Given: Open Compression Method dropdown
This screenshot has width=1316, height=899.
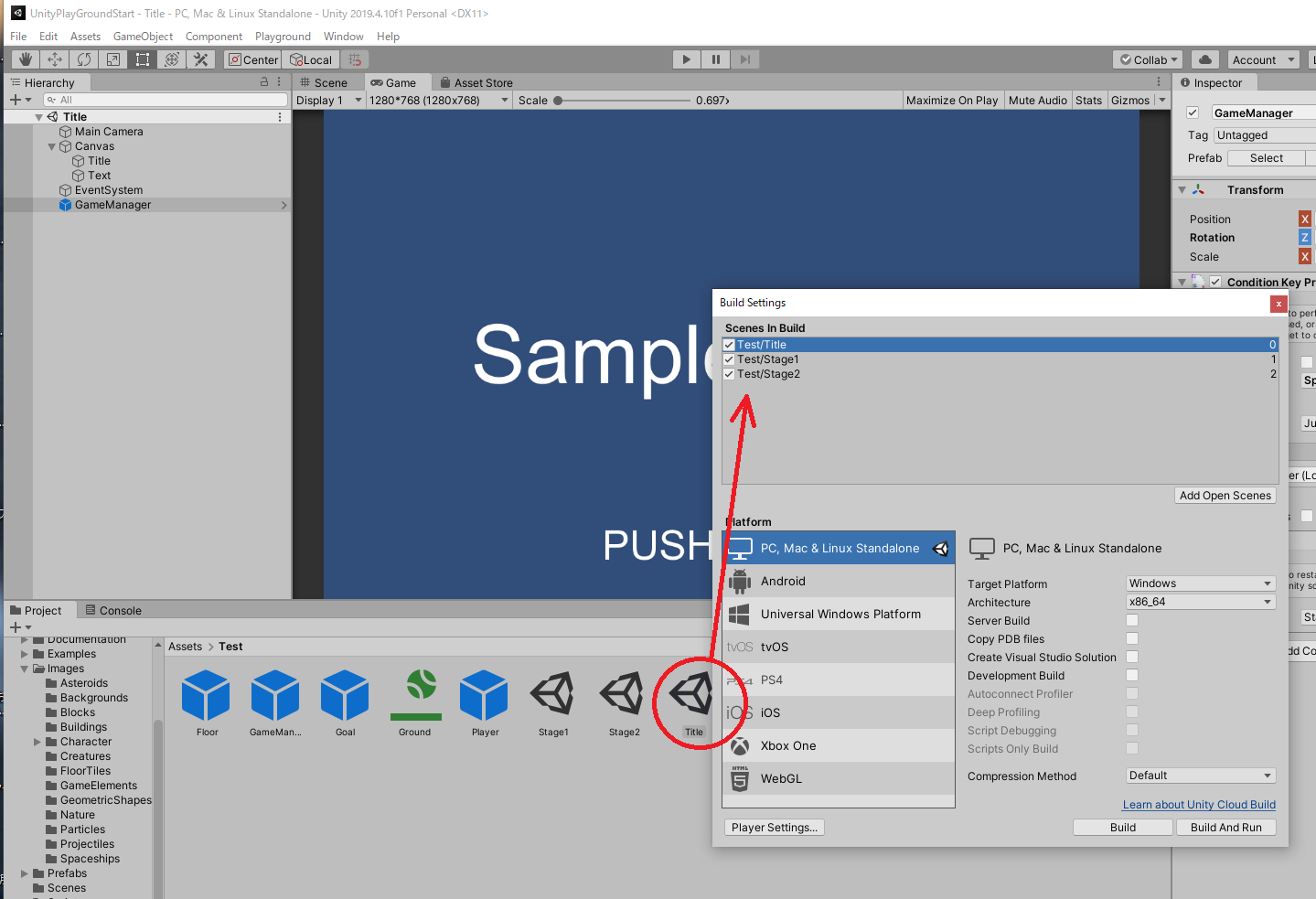Looking at the screenshot, I should pyautogui.click(x=1201, y=776).
